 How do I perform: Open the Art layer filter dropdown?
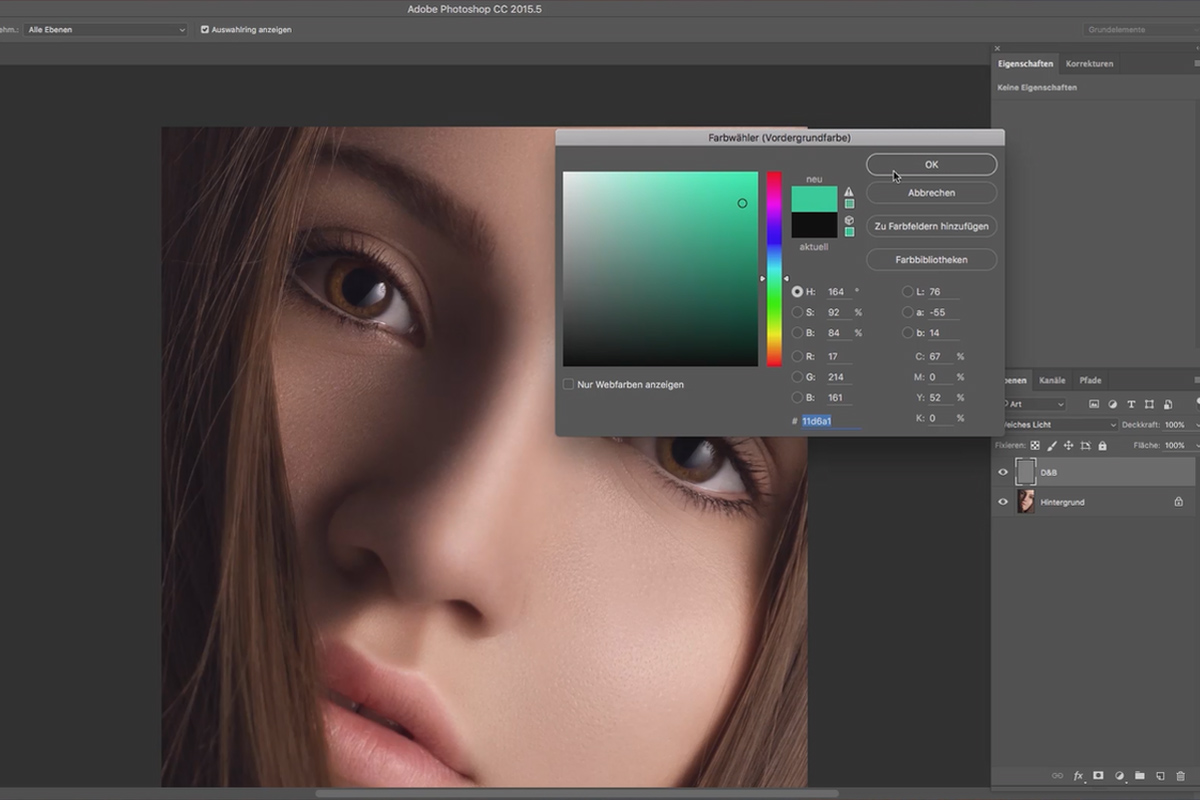click(x=1034, y=404)
